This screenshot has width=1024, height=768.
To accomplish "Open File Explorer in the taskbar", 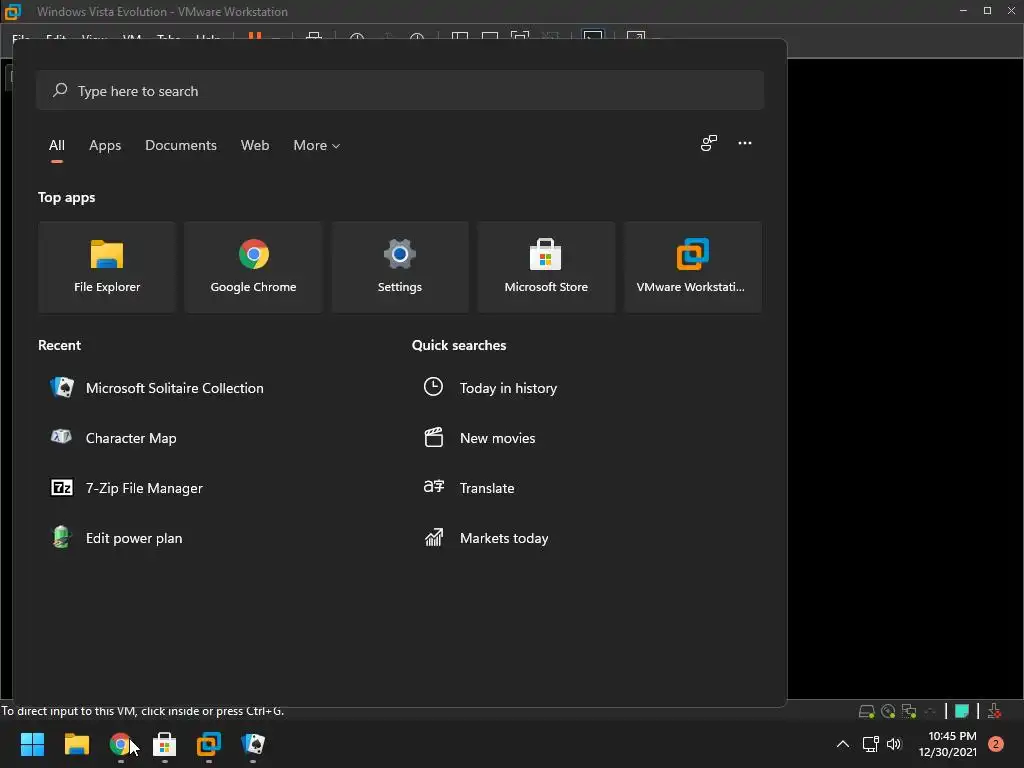I will 76,744.
